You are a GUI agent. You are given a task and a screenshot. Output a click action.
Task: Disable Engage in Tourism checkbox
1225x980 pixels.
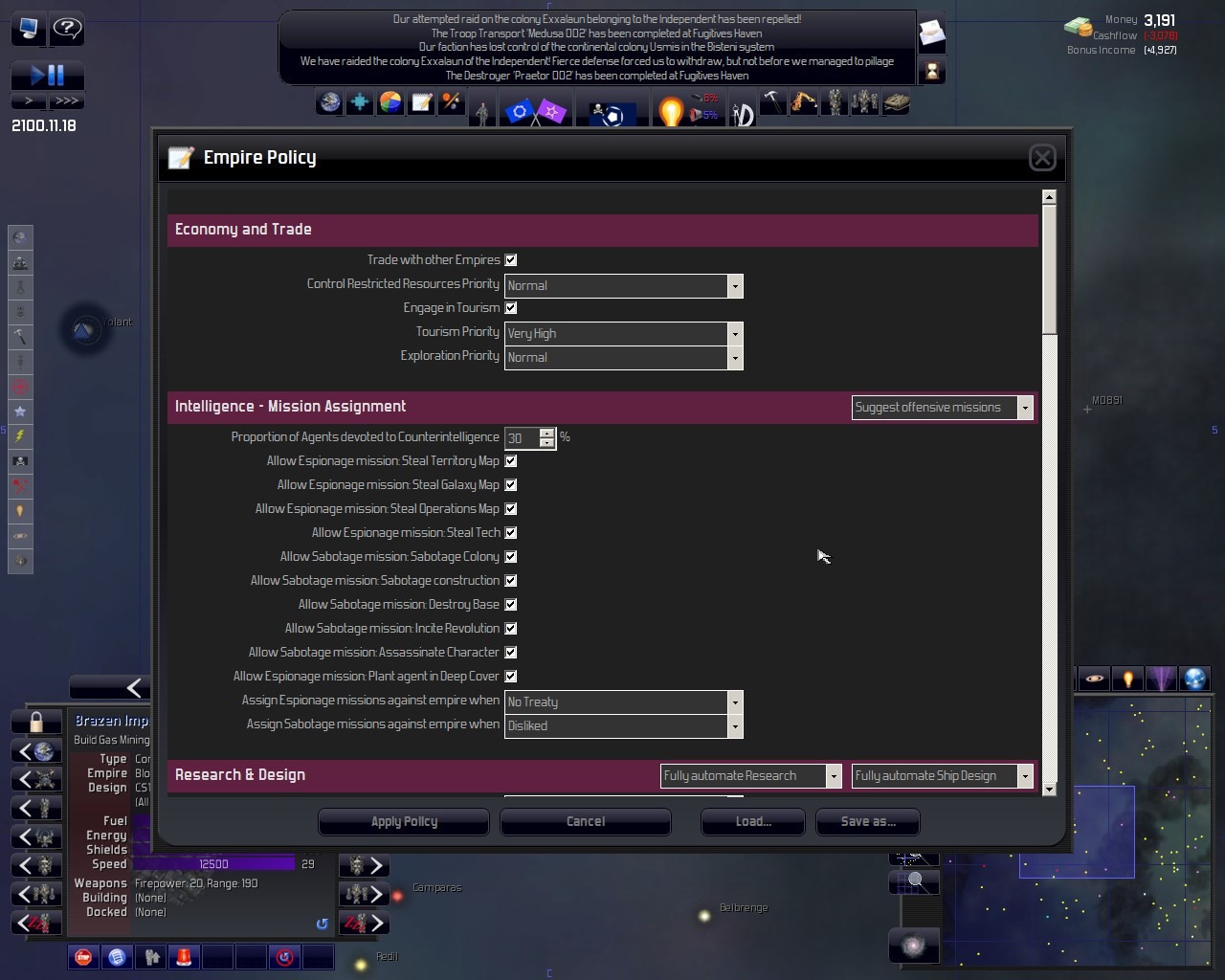pyautogui.click(x=511, y=308)
